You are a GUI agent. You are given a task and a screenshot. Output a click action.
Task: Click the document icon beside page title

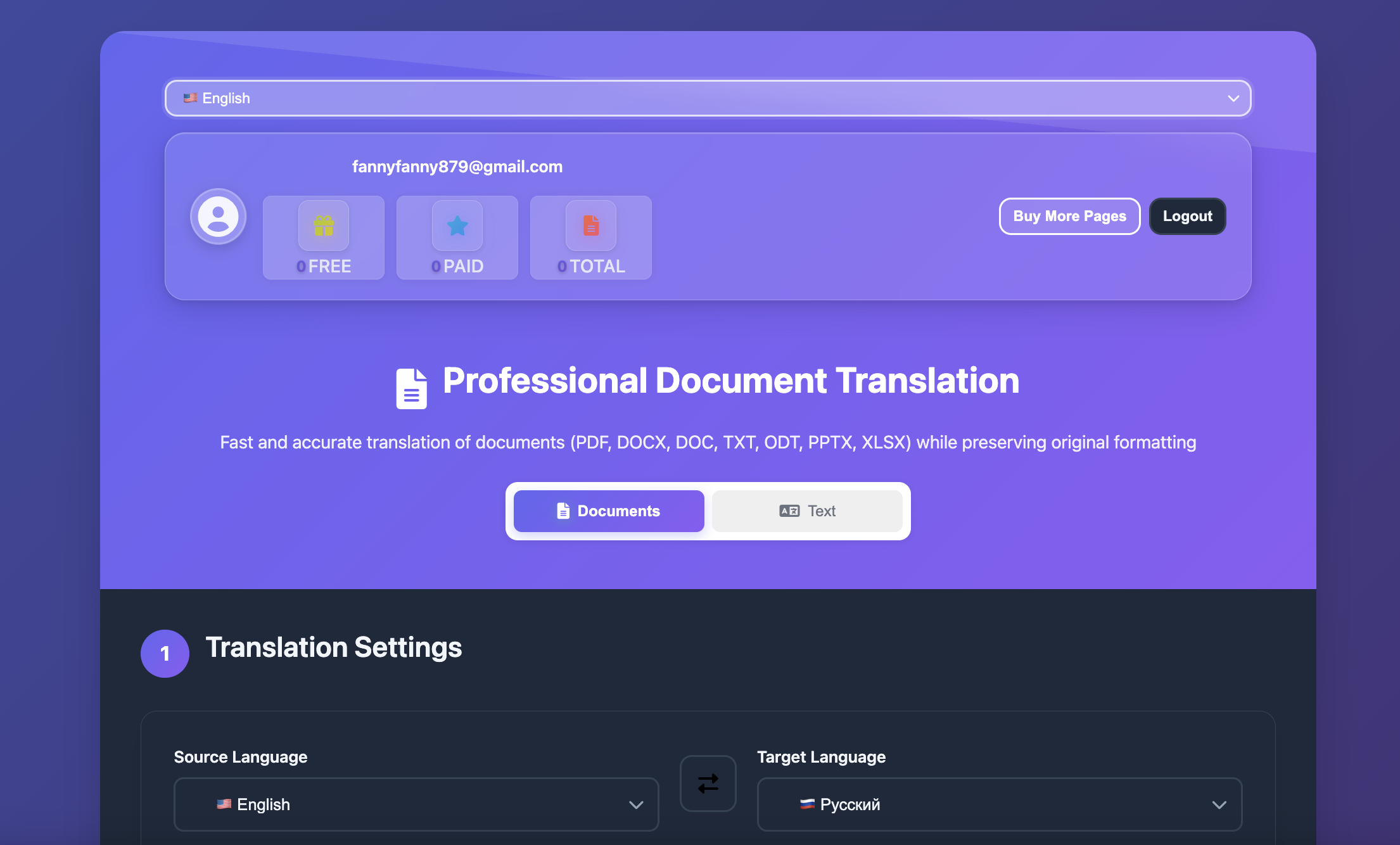[x=411, y=388]
